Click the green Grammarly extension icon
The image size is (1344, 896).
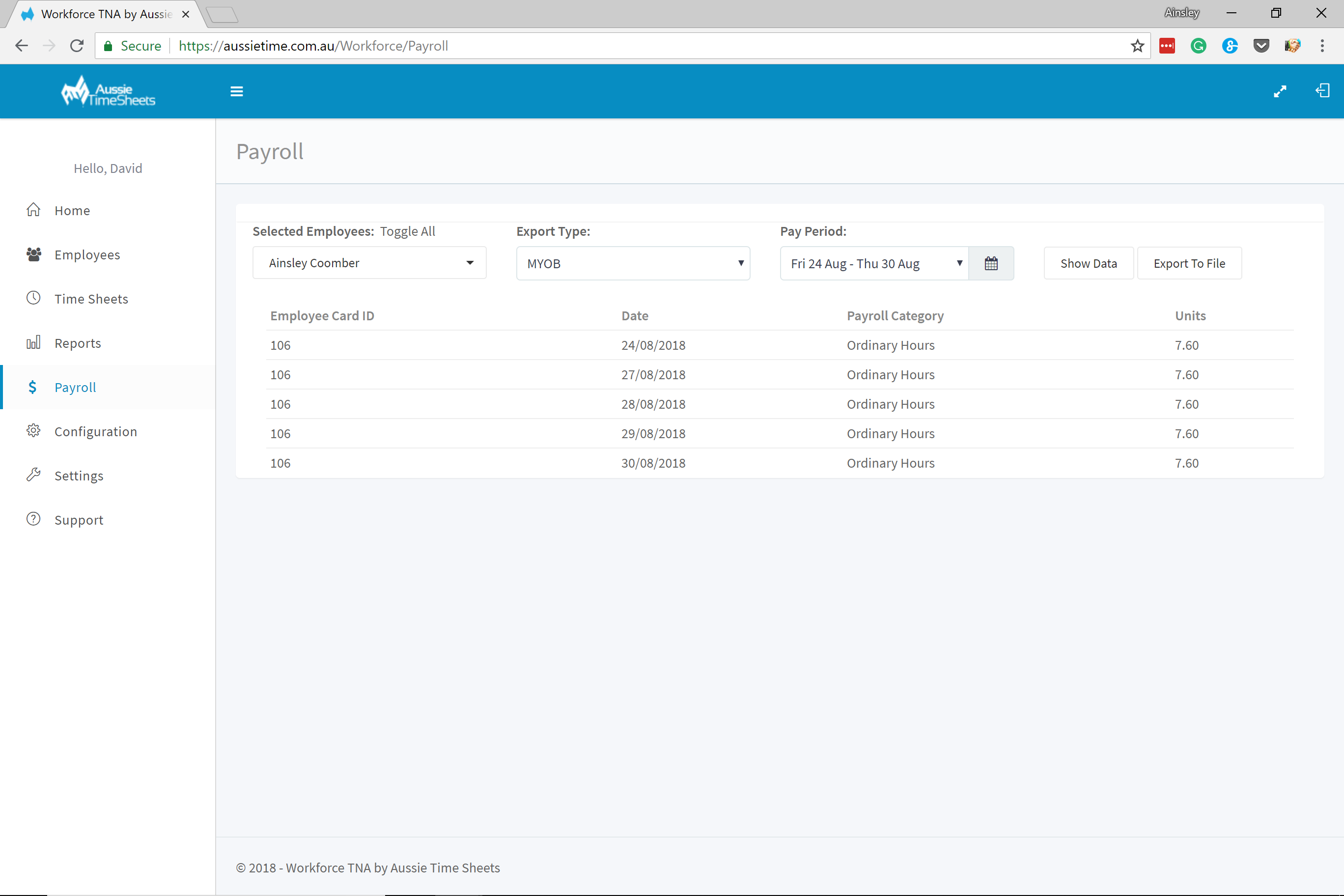[1198, 46]
